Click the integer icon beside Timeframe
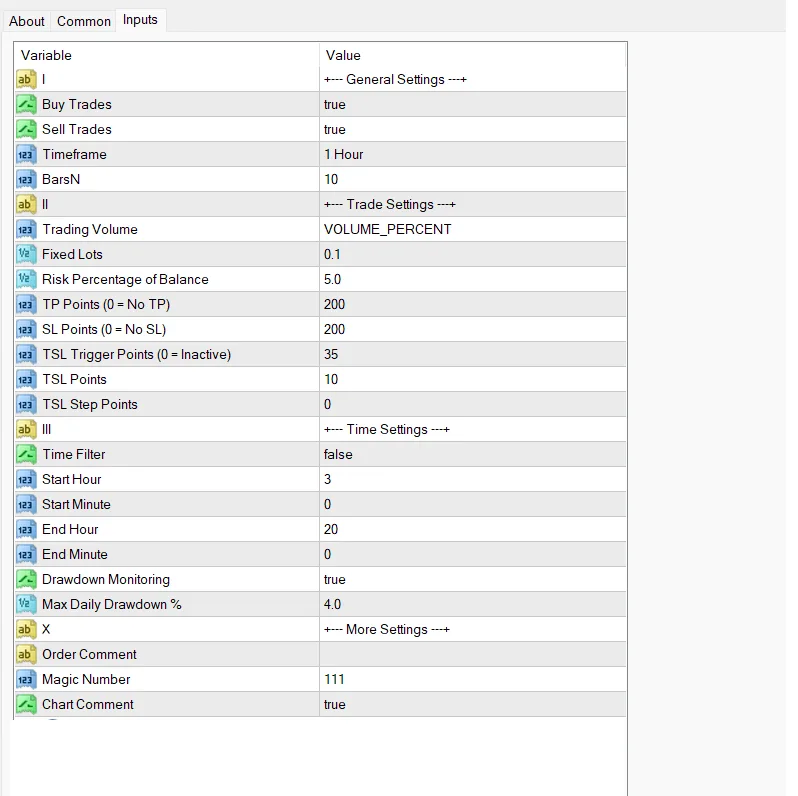Viewport: 798px width, 796px height. click(27, 155)
